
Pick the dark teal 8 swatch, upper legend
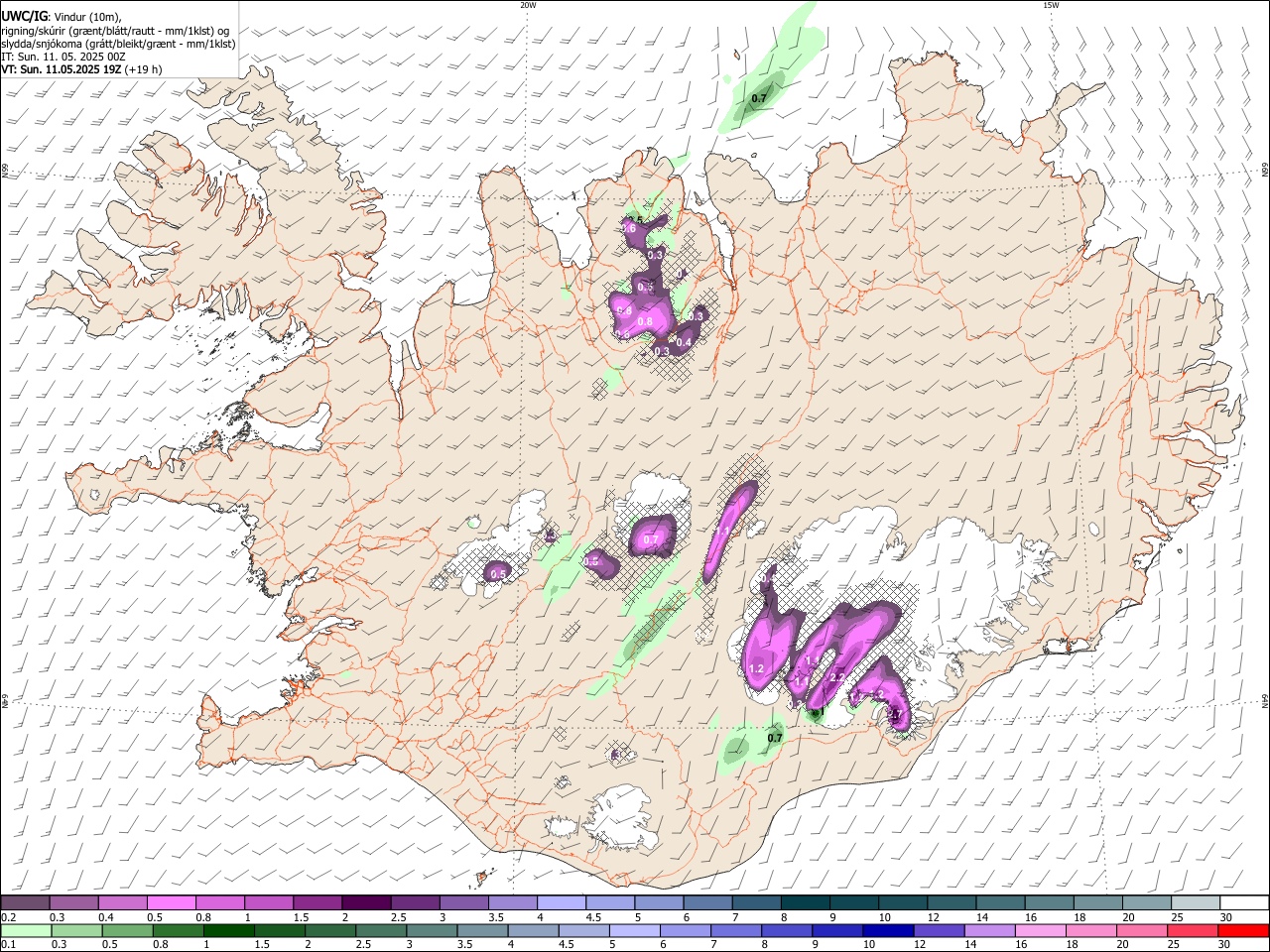[804, 903]
